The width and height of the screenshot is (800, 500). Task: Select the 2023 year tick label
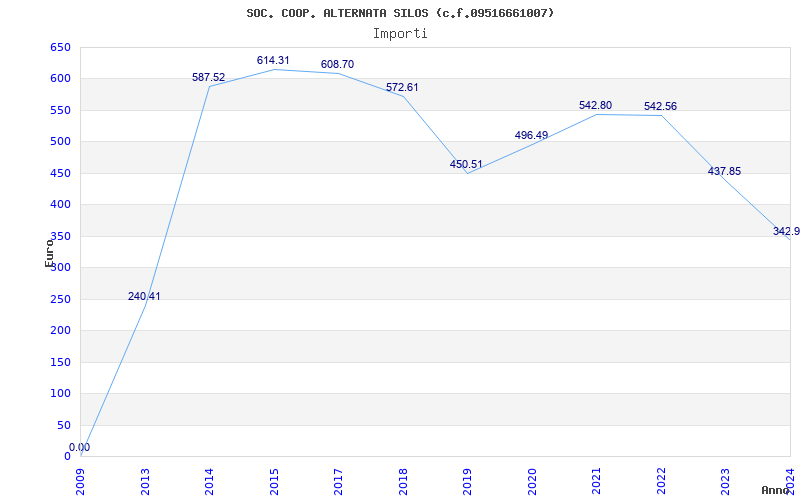[x=726, y=482]
